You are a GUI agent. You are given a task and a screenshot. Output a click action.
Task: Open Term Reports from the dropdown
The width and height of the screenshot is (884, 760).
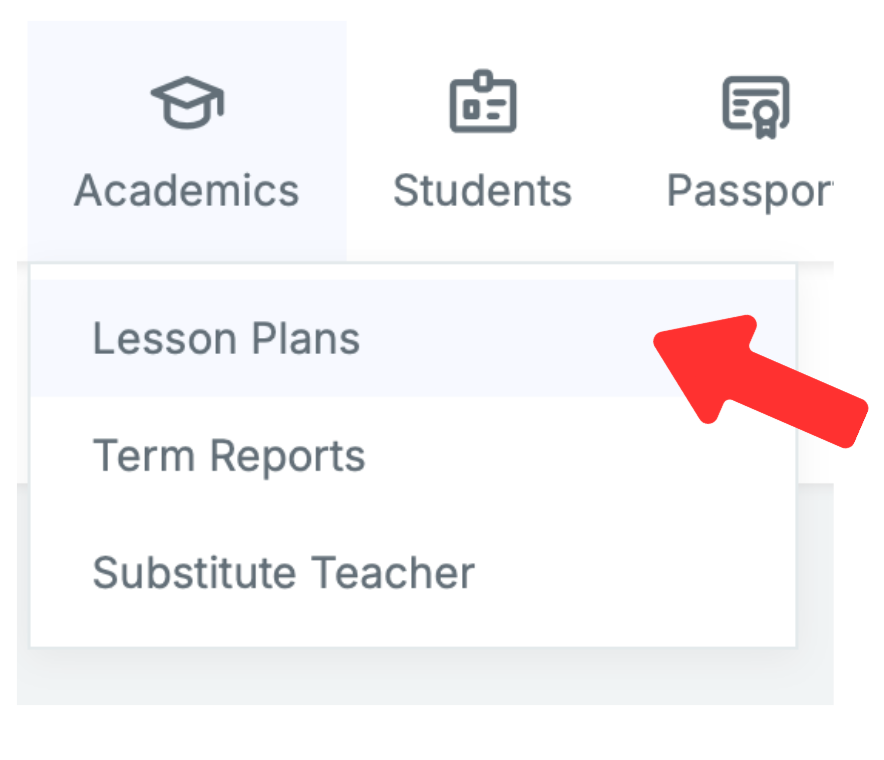tap(229, 456)
